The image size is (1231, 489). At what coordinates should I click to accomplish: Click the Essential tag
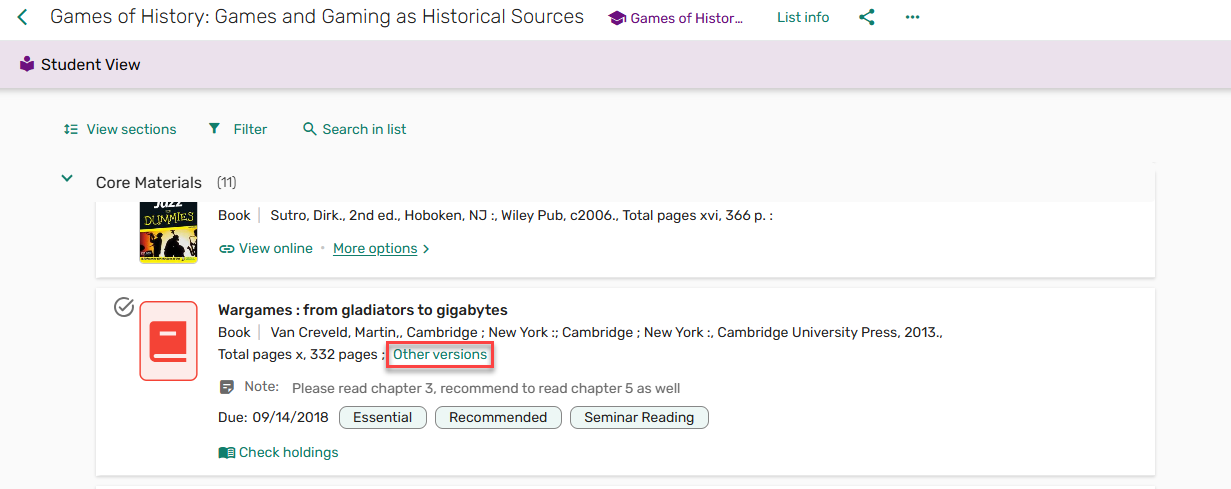[383, 417]
